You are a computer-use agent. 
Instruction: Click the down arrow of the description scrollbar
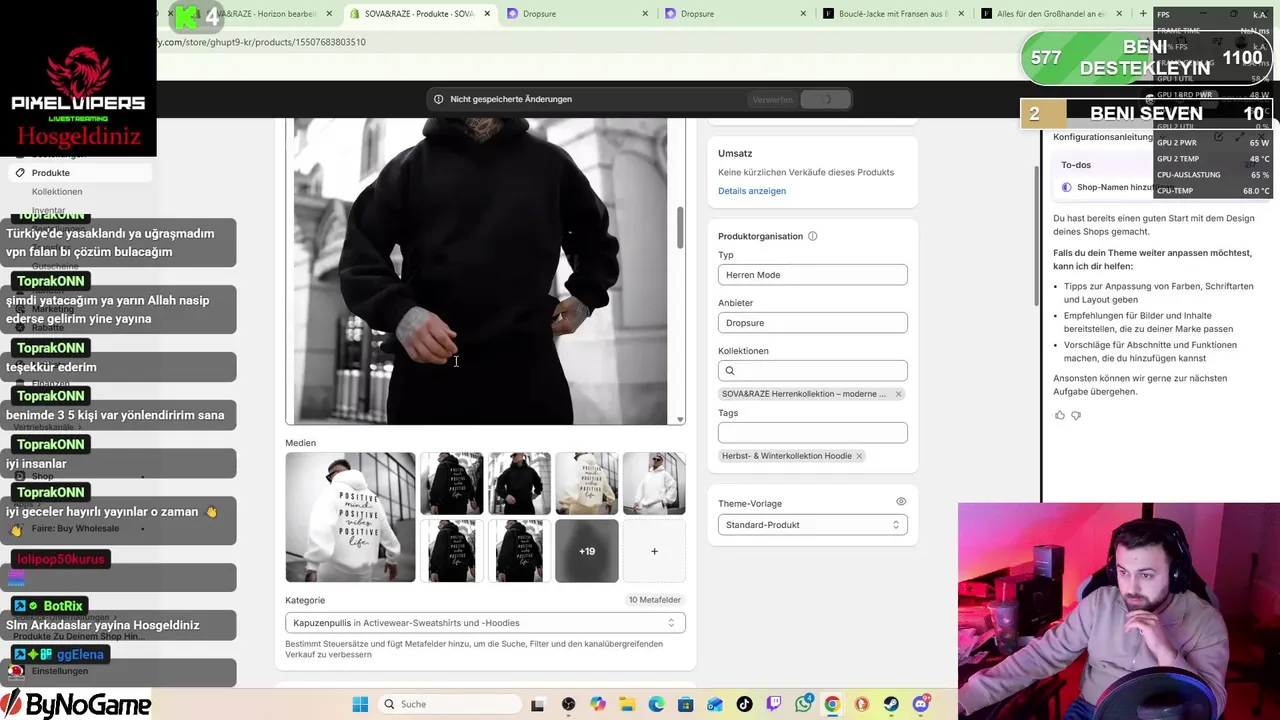coord(681,420)
